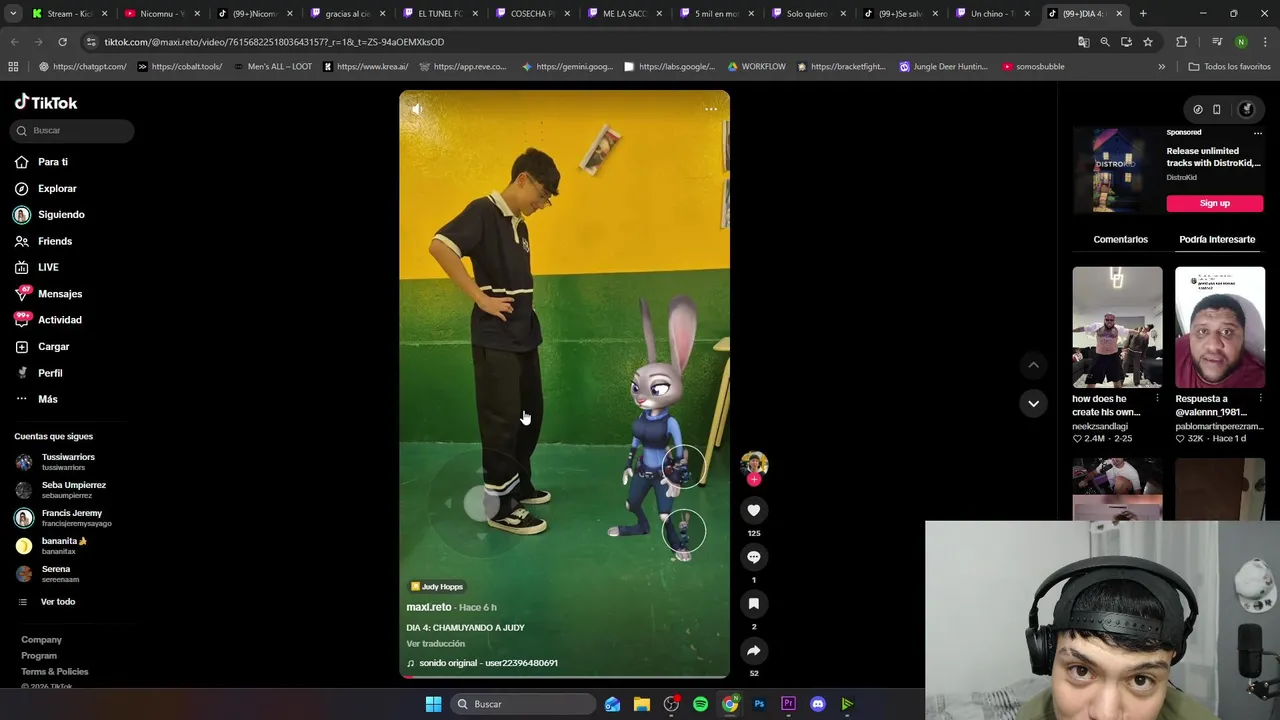Like the video with heart icon
Image resolution: width=1280 pixels, height=720 pixels.
754,511
